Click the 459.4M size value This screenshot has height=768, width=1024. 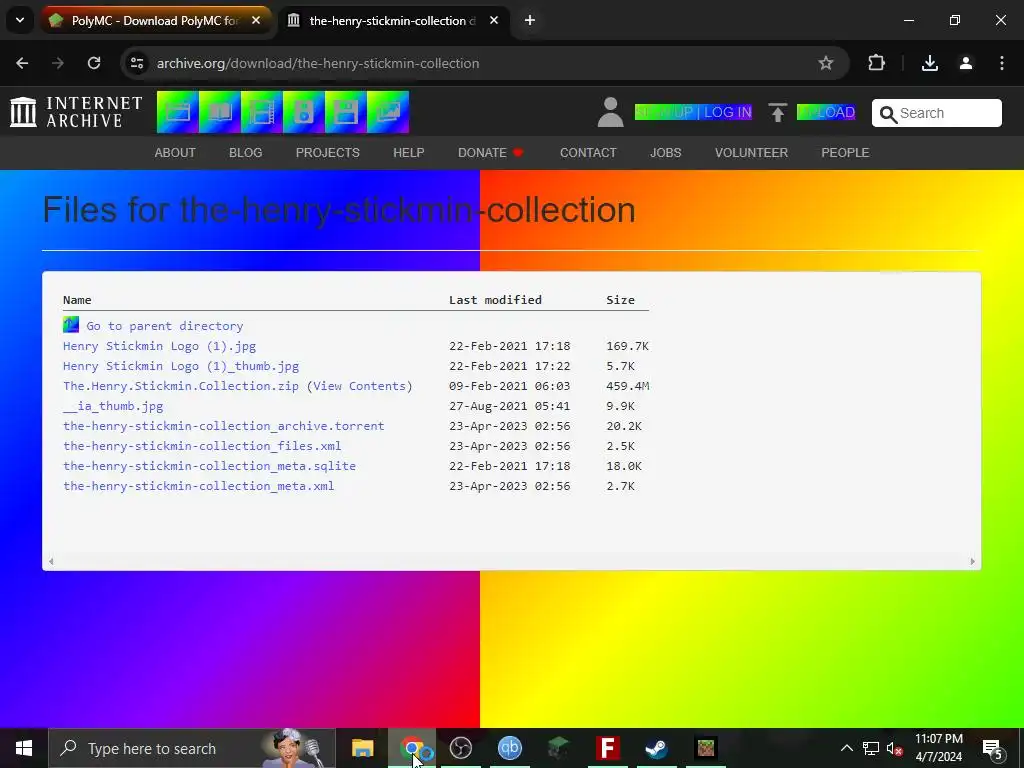point(628,386)
